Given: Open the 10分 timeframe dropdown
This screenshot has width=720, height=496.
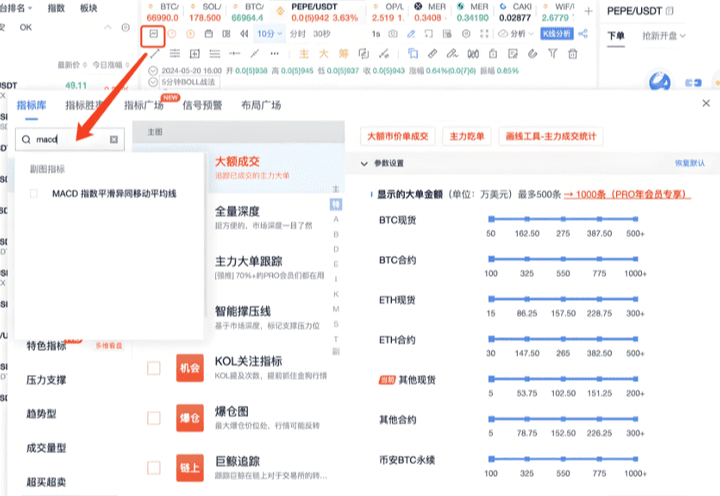Looking at the screenshot, I should coord(269,34).
